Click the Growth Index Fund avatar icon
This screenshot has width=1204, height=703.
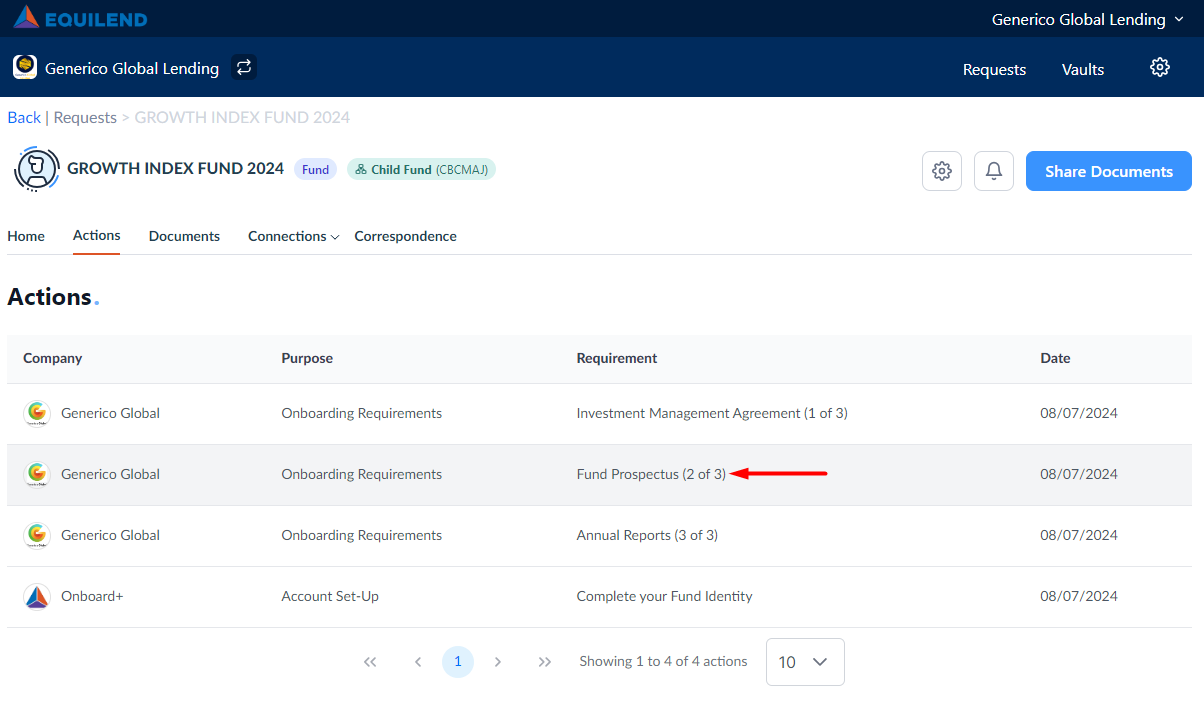click(x=36, y=169)
